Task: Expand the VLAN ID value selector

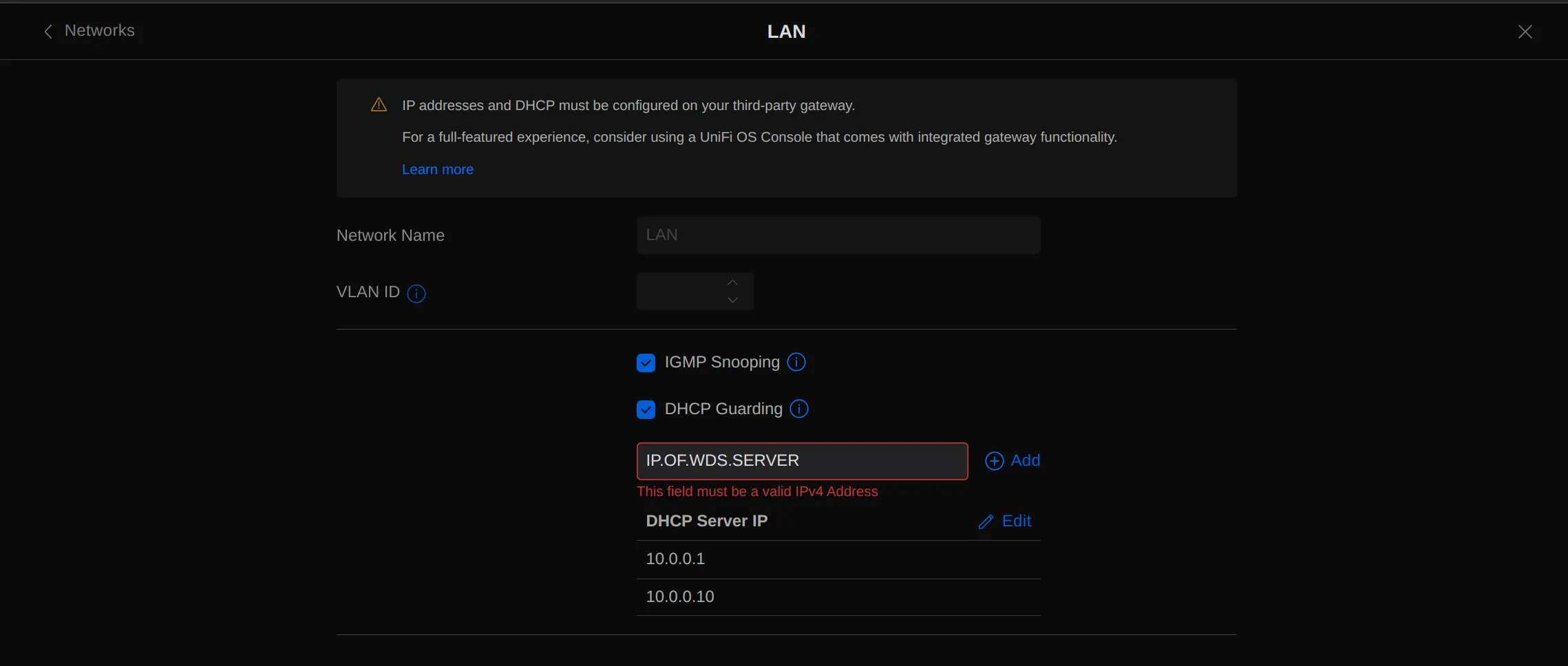Action: 688,291
